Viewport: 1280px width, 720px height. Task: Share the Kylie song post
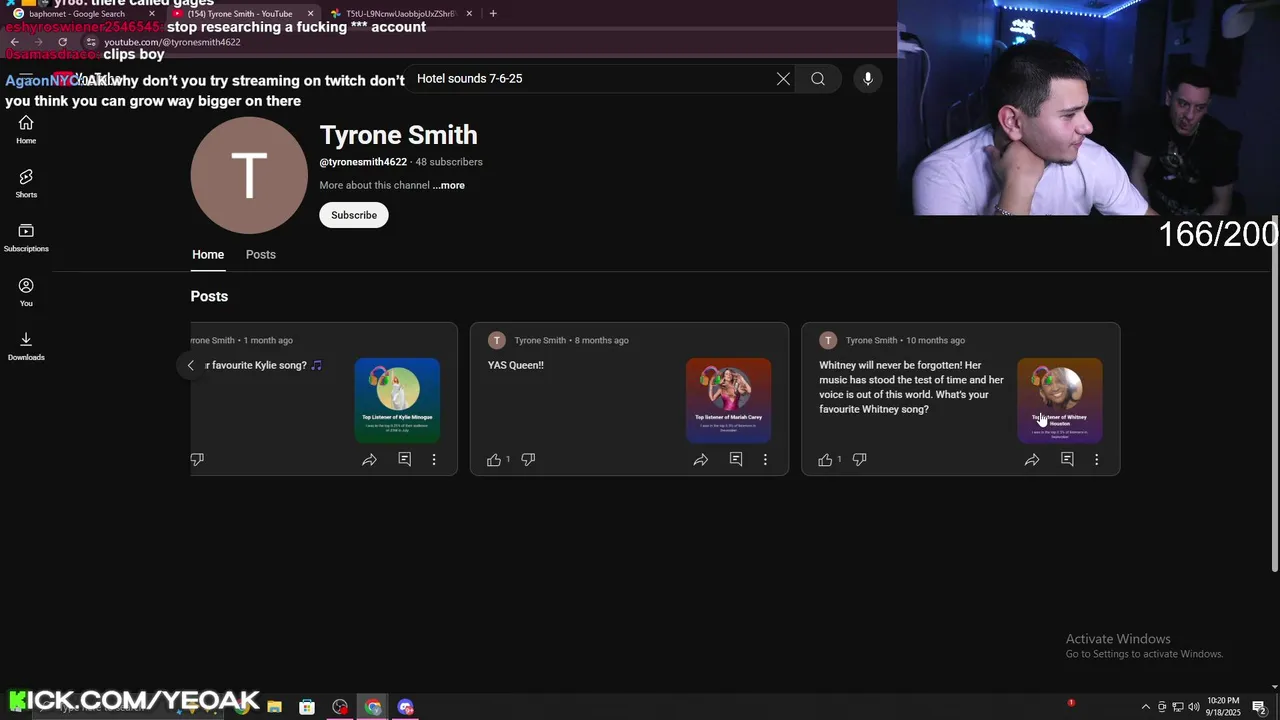click(369, 459)
